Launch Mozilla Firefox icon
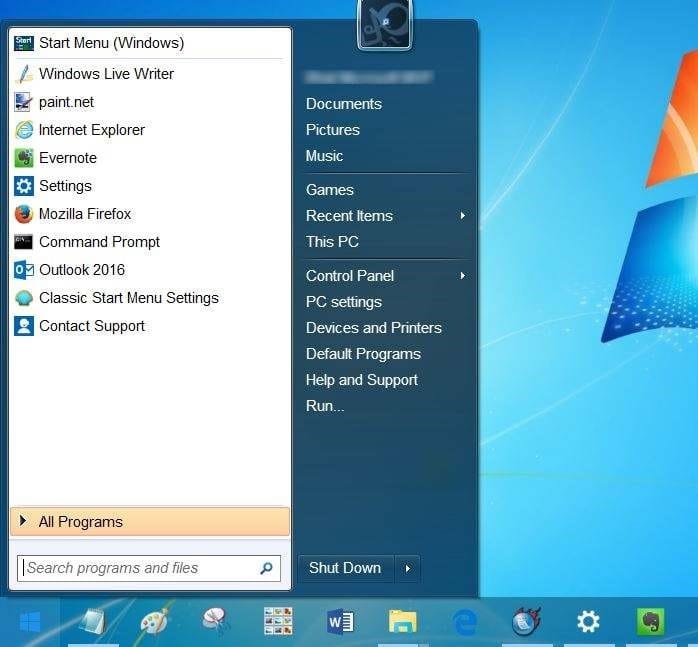 pyautogui.click(x=24, y=214)
